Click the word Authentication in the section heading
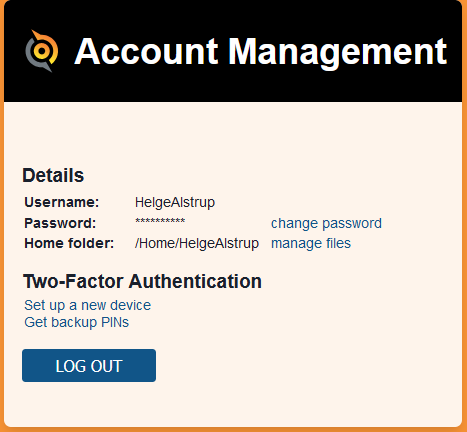467x432 pixels. click(195, 281)
